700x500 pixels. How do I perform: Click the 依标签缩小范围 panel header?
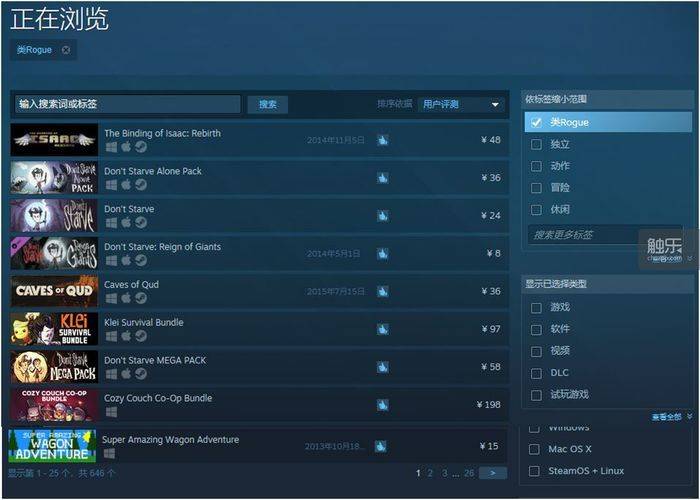pos(607,99)
